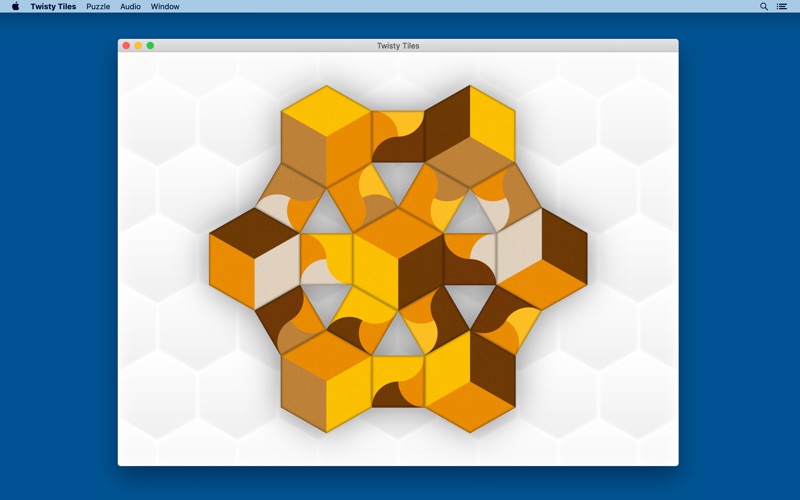This screenshot has height=500, width=800.
Task: Open the Twisty Tiles application menu
Action: 53,7
